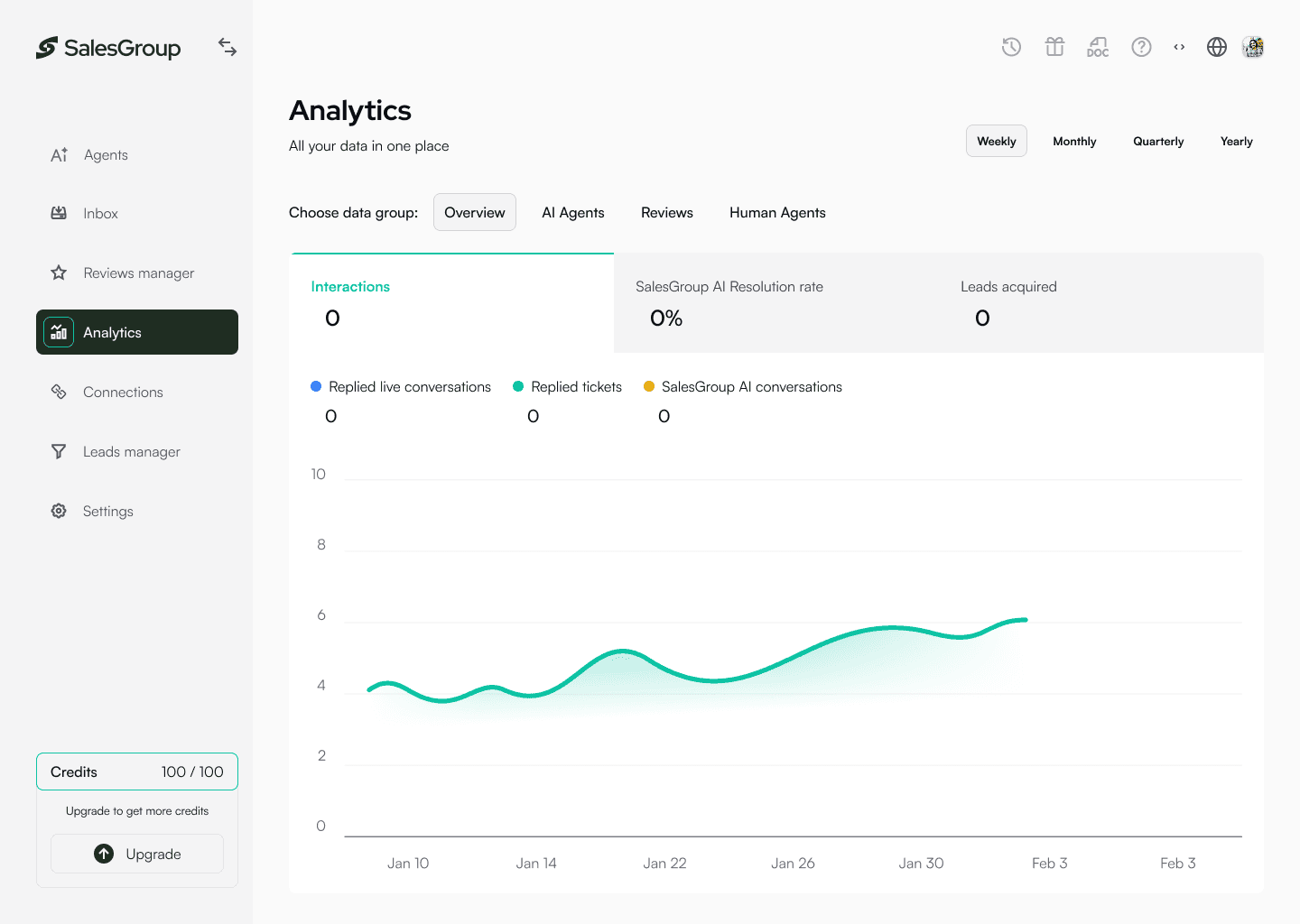This screenshot has height=924, width=1300.
Task: Select the AI Agents data group
Action: click(x=573, y=212)
